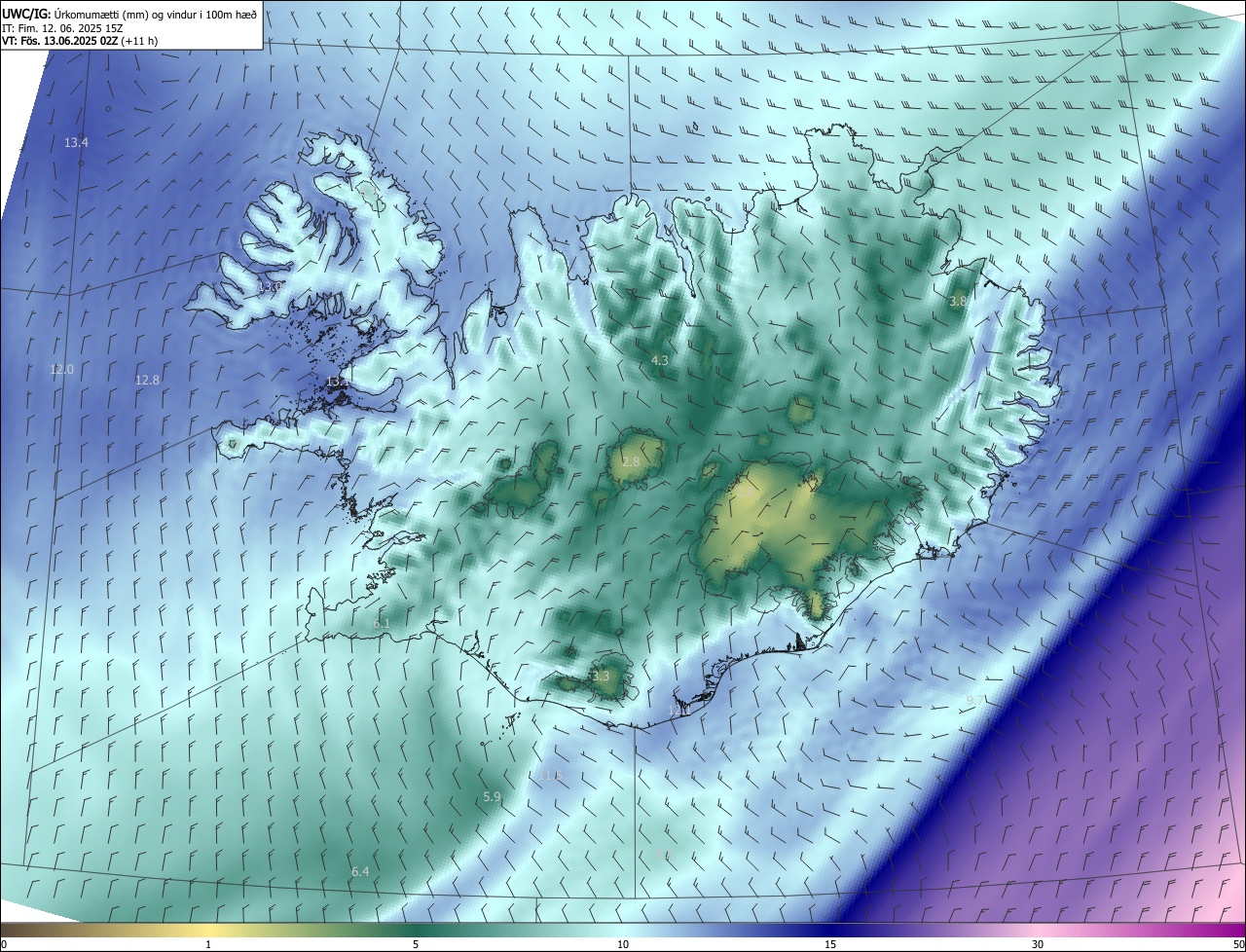Click the 10 tick on the colour scale
Viewport: 1246px width, 952px height.
point(623,944)
